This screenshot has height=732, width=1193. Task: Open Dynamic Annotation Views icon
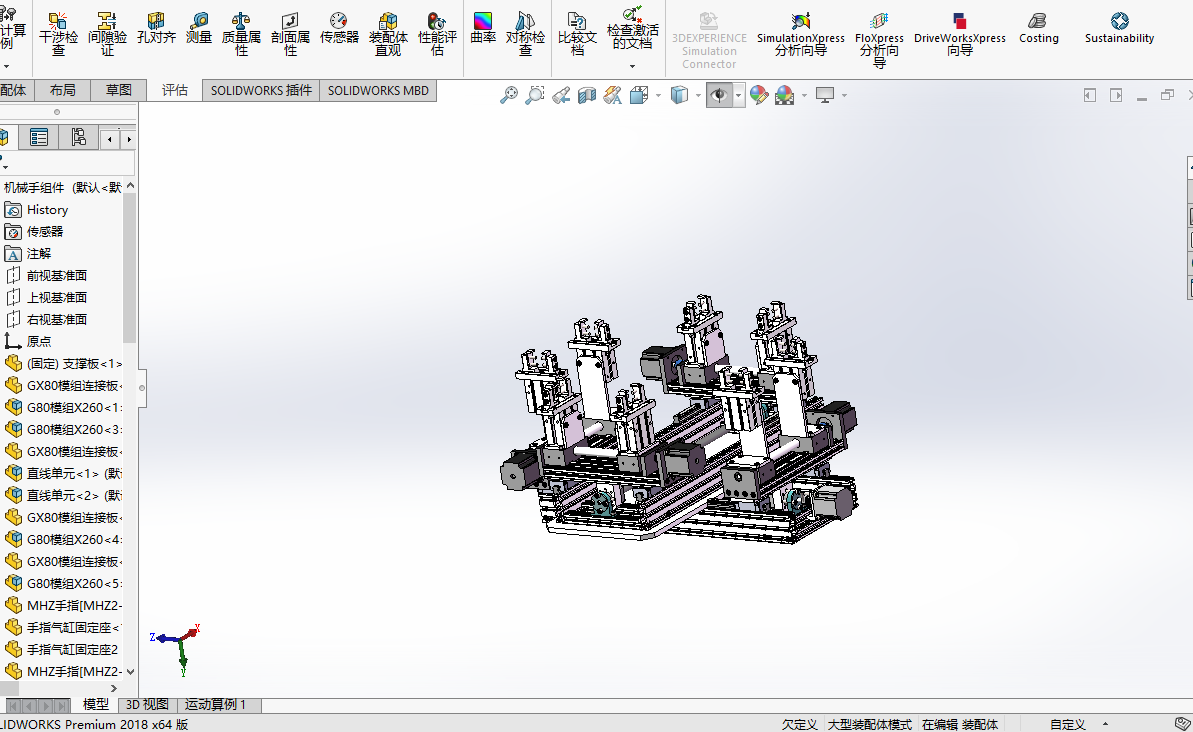[x=612, y=95]
